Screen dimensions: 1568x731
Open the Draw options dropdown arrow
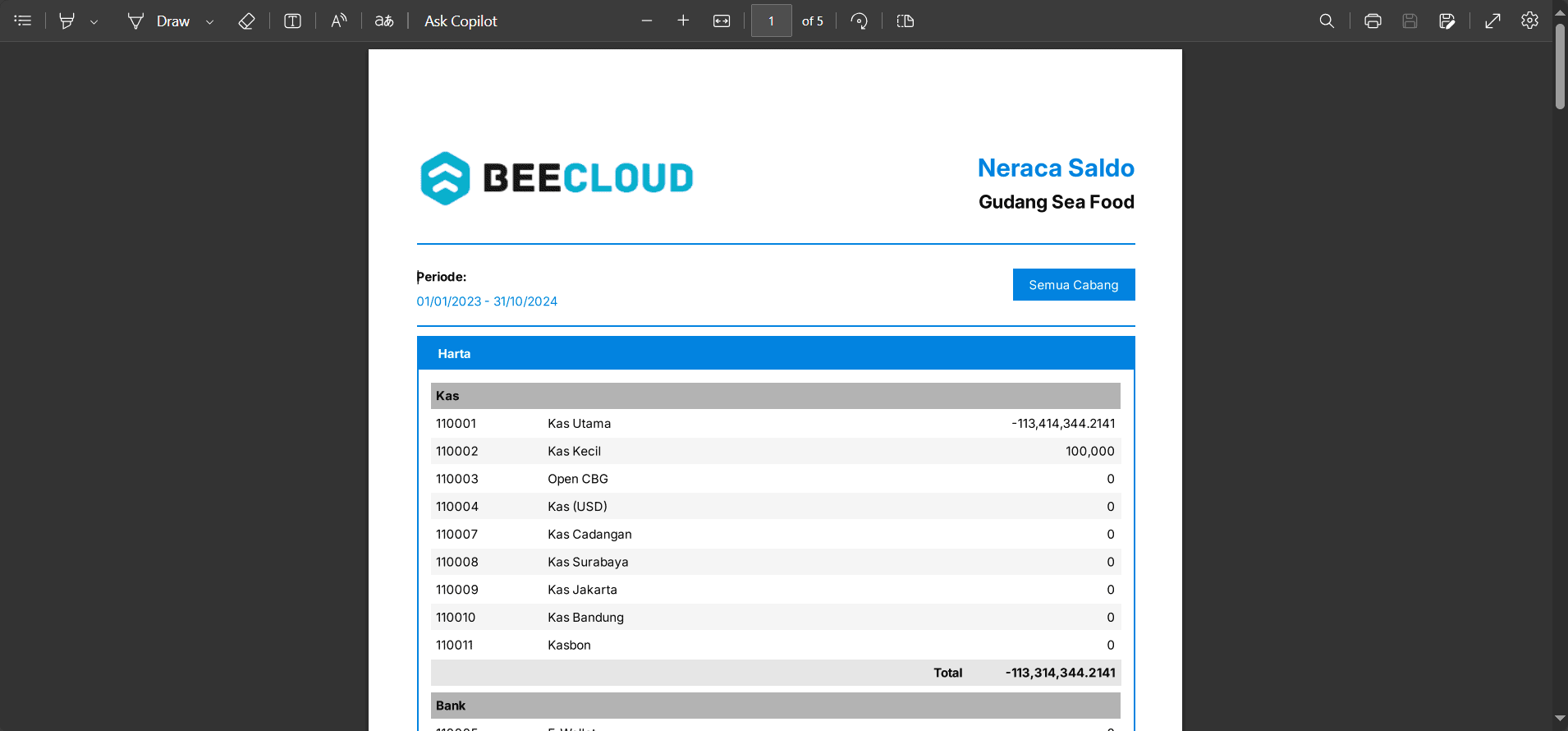210,22
